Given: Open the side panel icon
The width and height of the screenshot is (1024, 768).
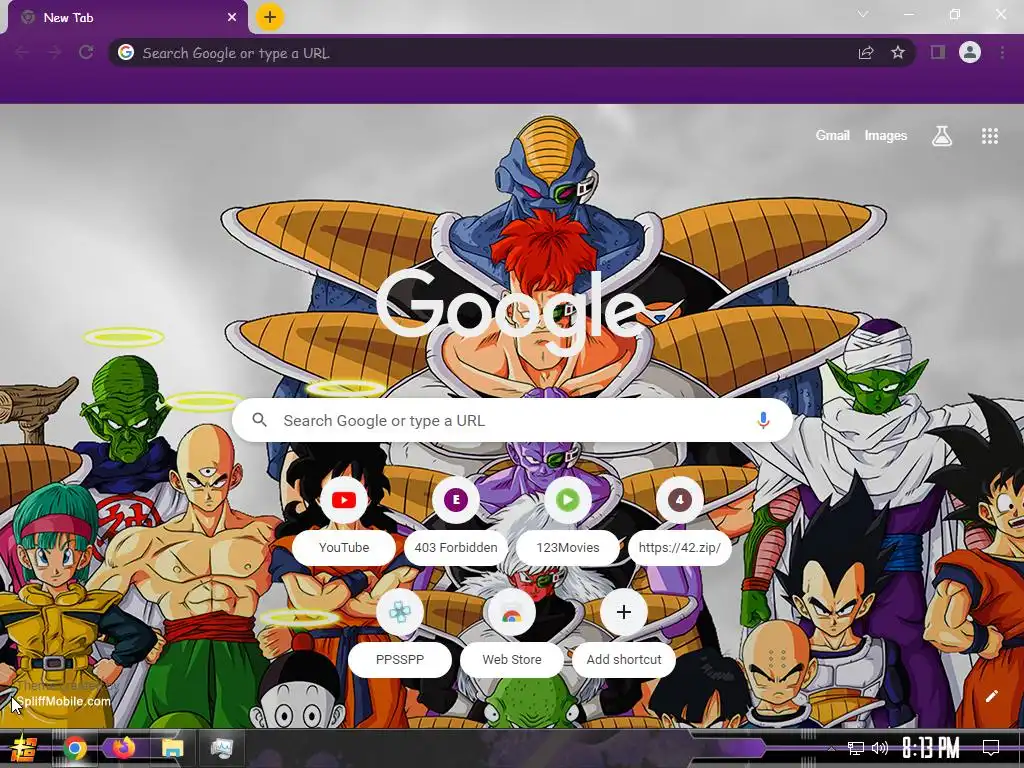Looking at the screenshot, I should tap(938, 52).
